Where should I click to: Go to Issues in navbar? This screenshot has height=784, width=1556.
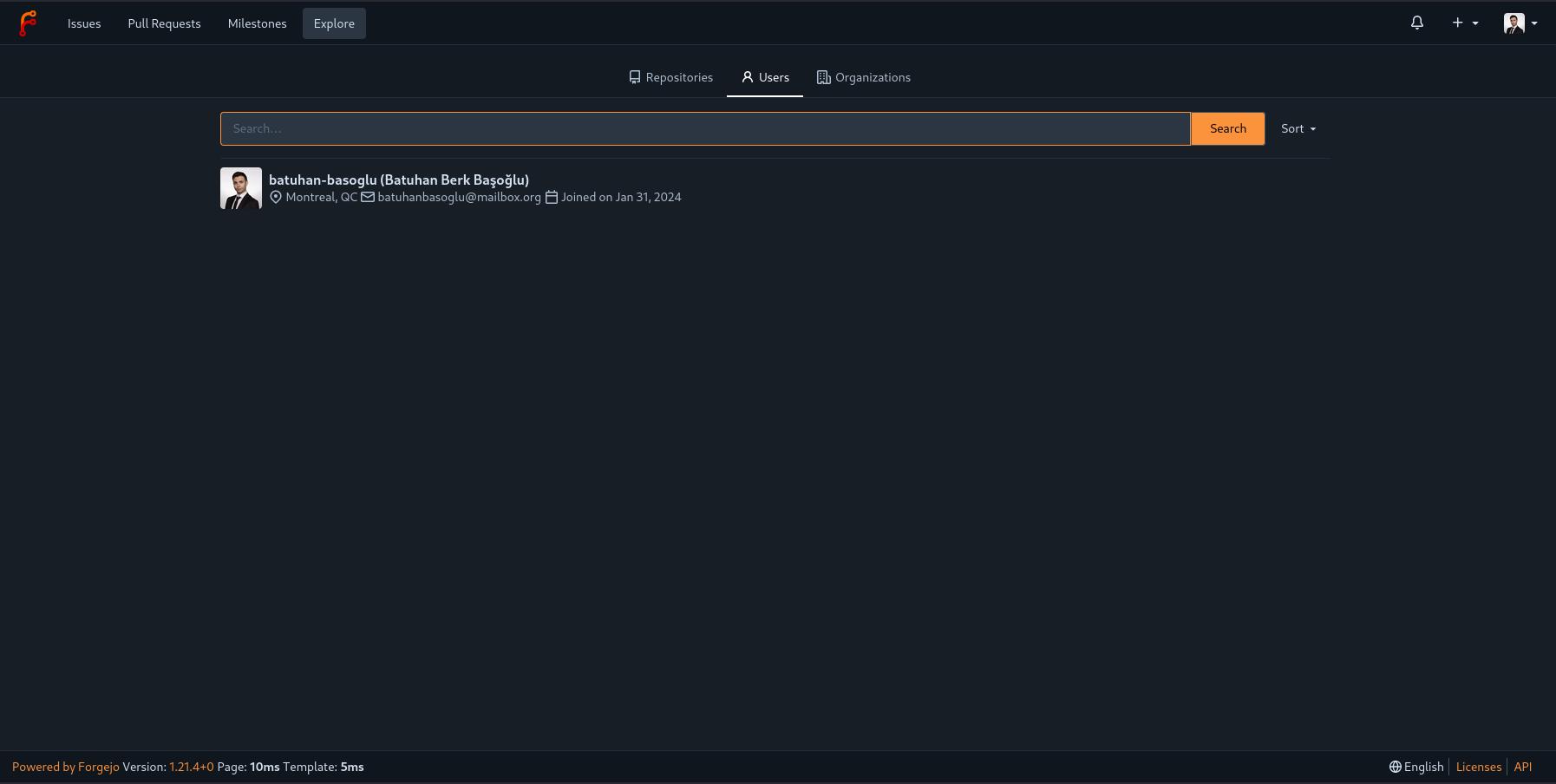pos(84,23)
